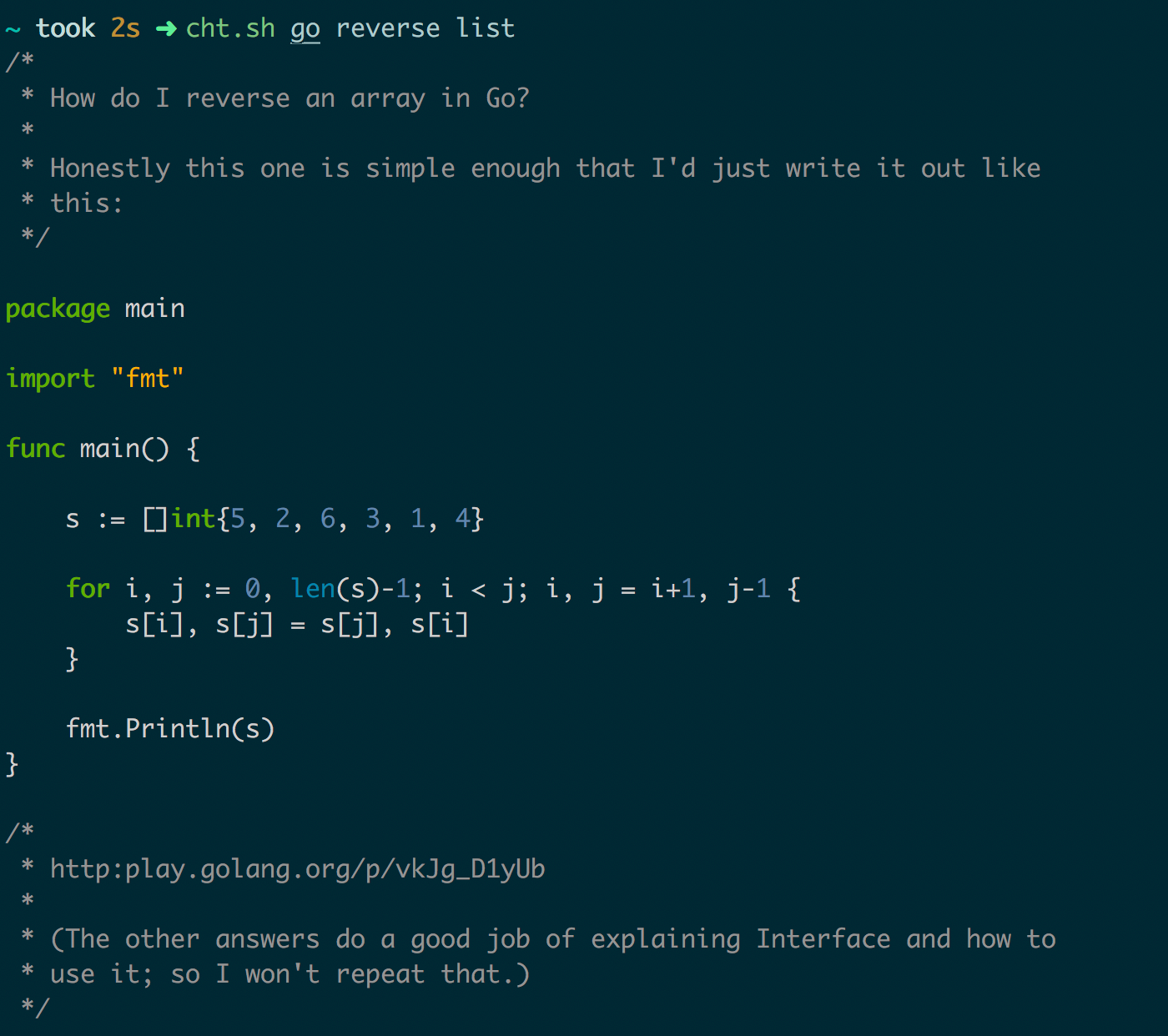This screenshot has width=1168, height=1036.
Task: Click the final closing brace of main
Action: point(12,764)
